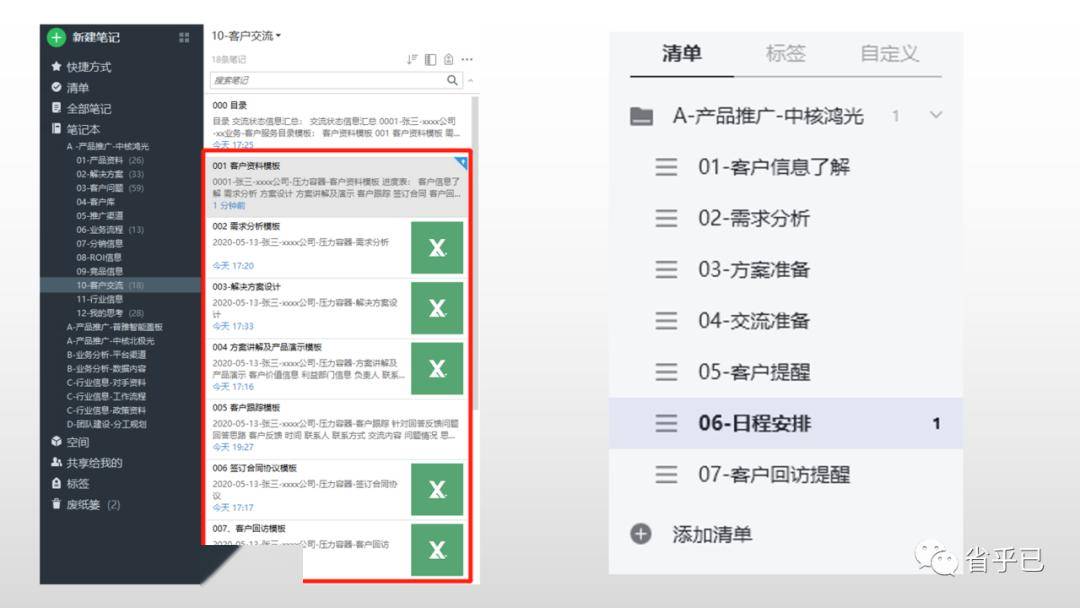Open the three-dots more options menu
The height and width of the screenshot is (608, 1080).
click(467, 59)
